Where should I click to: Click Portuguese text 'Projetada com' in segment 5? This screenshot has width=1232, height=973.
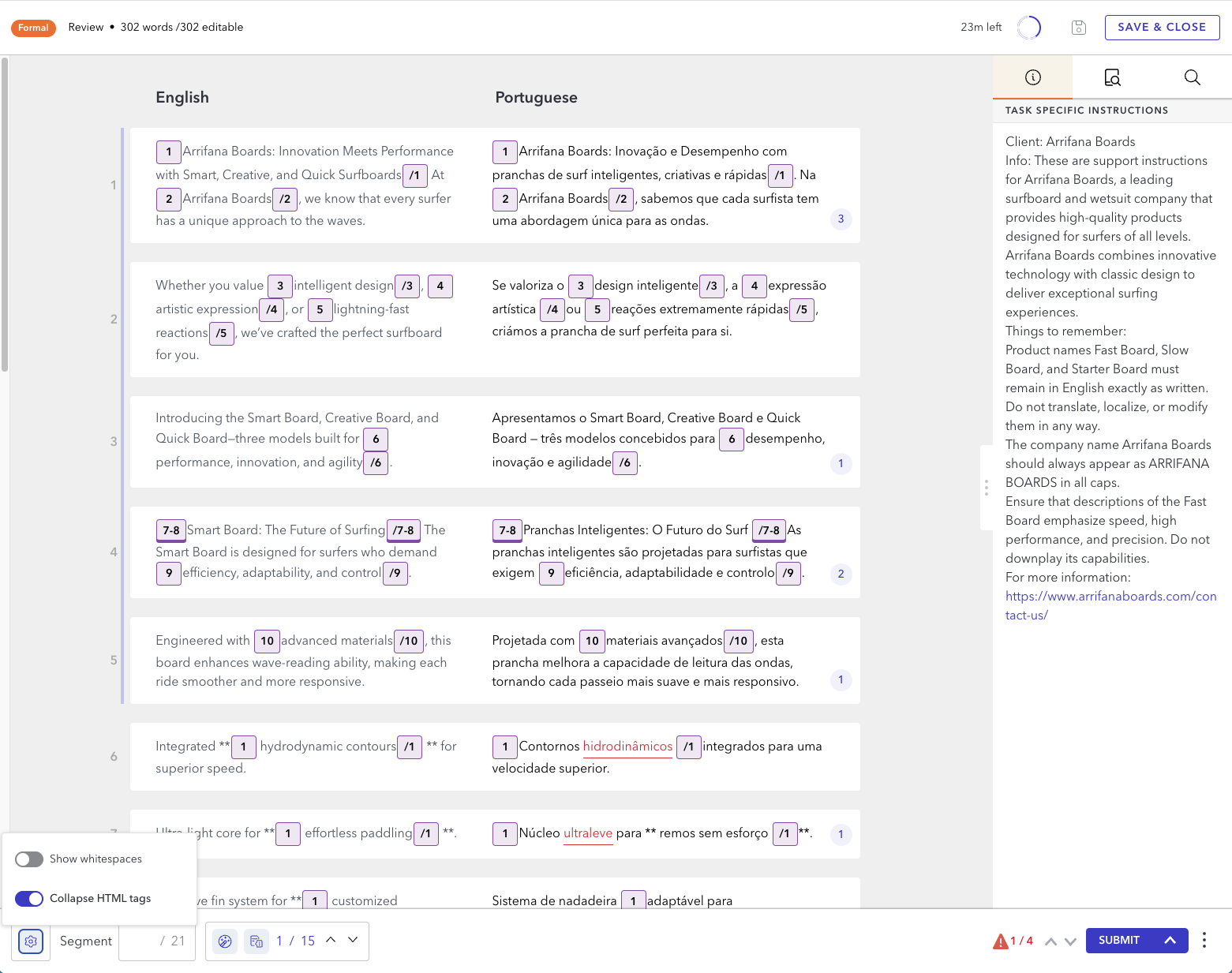point(534,641)
